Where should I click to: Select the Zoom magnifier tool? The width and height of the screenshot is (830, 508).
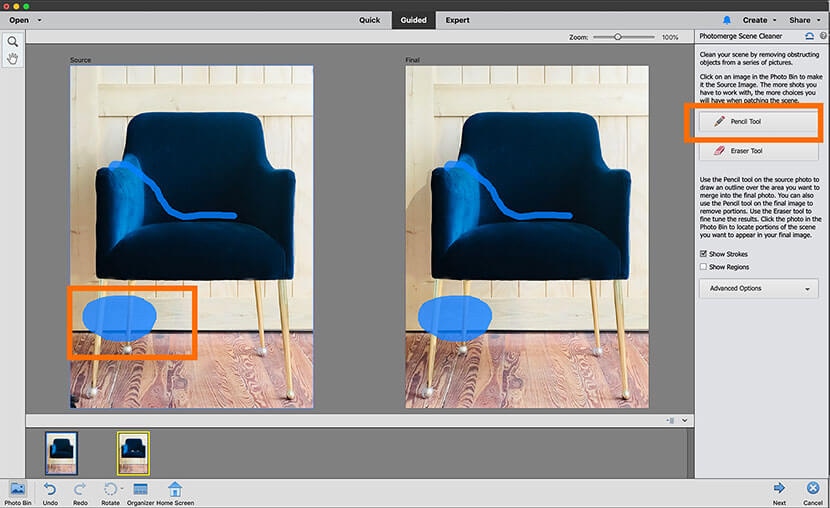click(13, 42)
